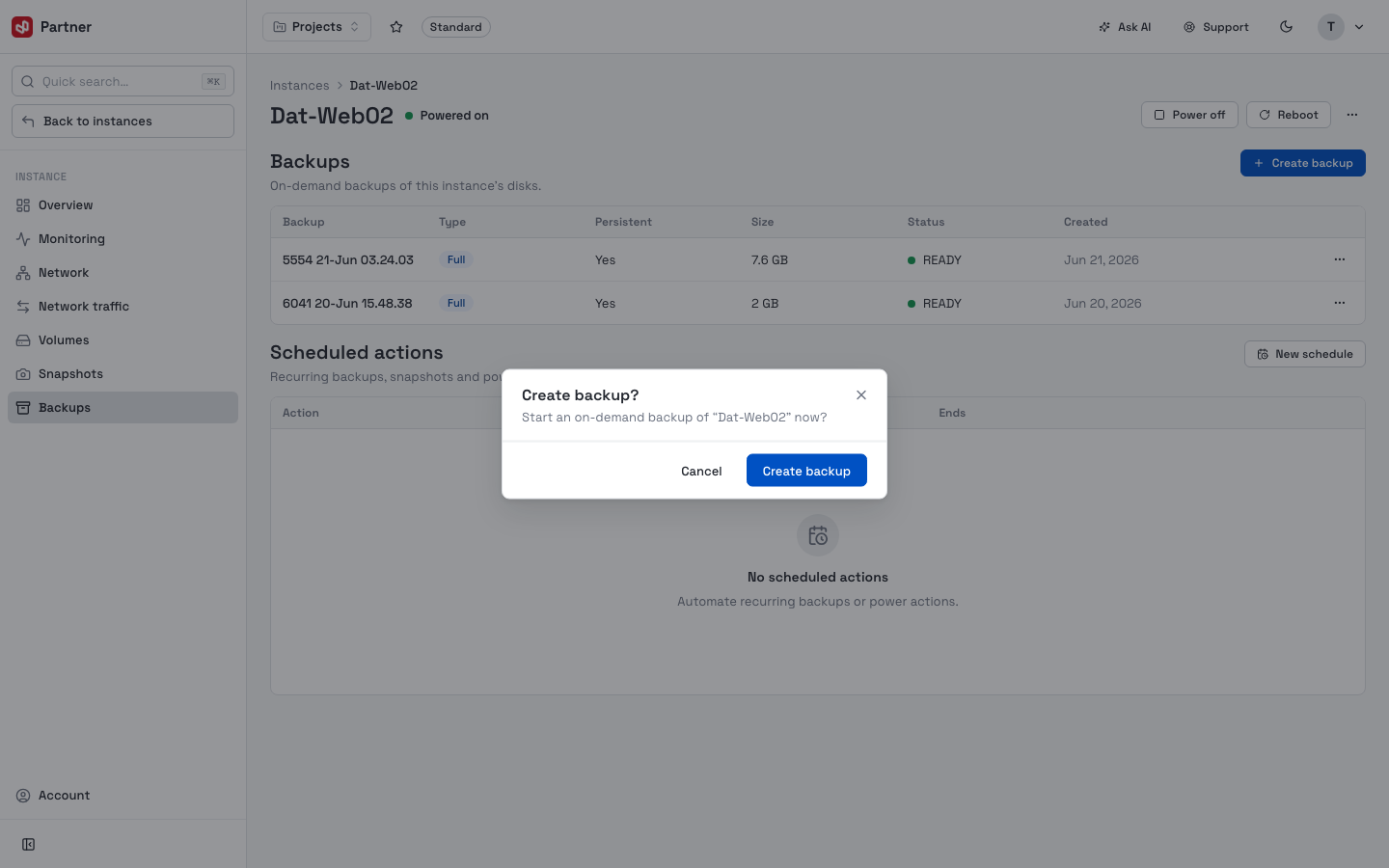The width and height of the screenshot is (1389, 868).
Task: Toggle dark mode moon icon
Action: (x=1286, y=27)
